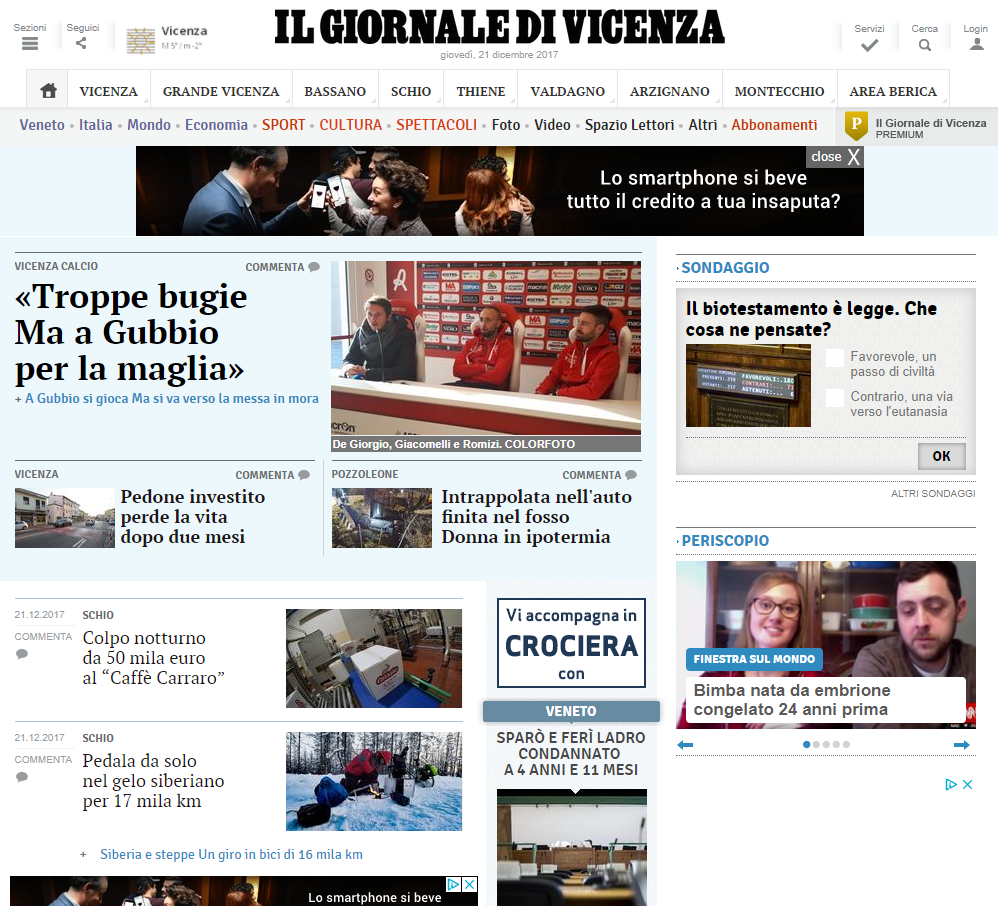Close the sidebar ad with X
Screen dimensions: 998x906
tap(967, 784)
